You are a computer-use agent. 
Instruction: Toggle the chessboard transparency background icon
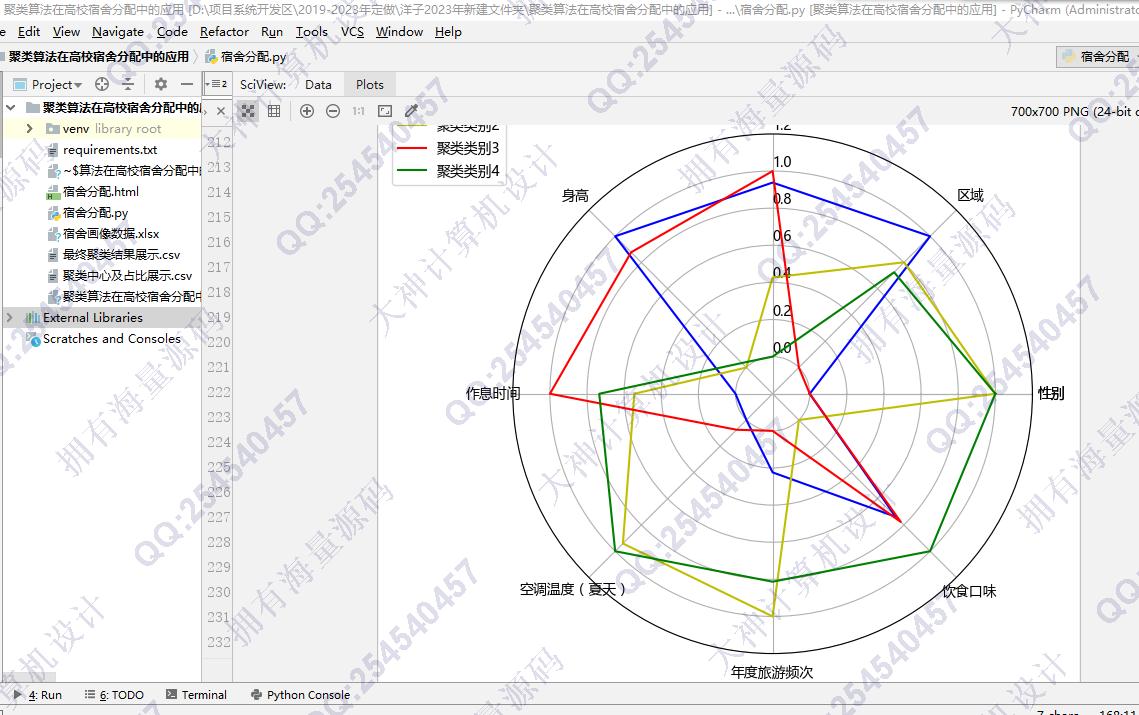coord(248,111)
